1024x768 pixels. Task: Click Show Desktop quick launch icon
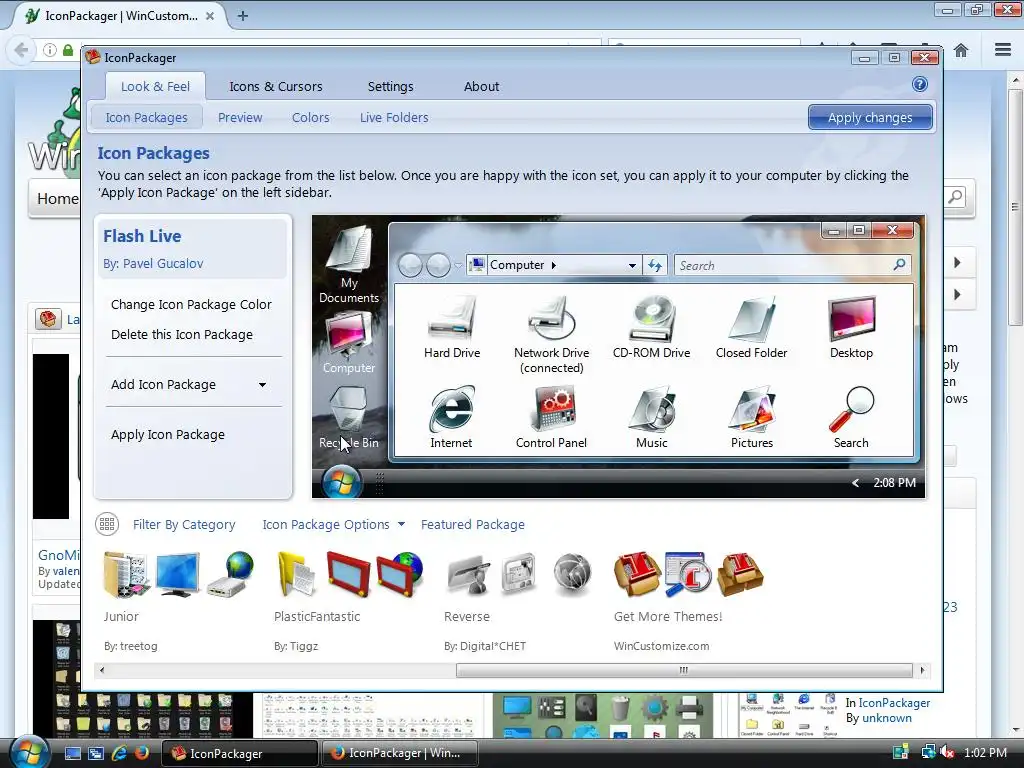(73, 753)
